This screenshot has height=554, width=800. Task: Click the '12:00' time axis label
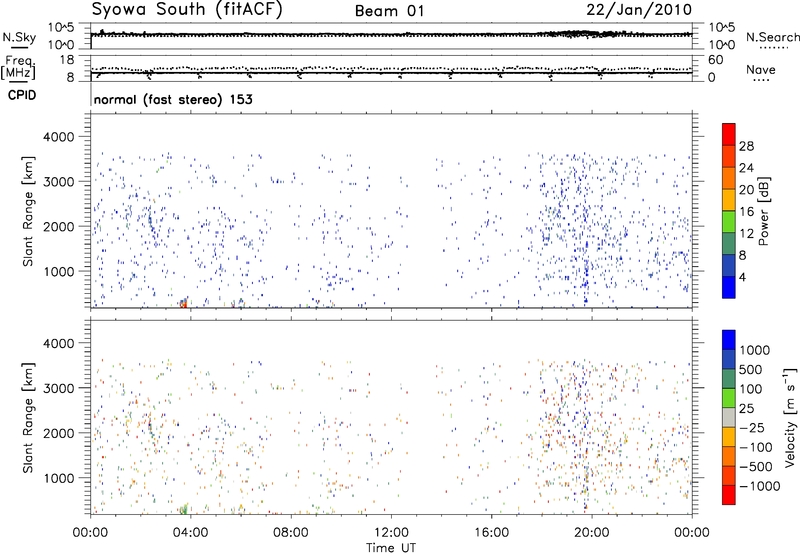[x=391, y=533]
